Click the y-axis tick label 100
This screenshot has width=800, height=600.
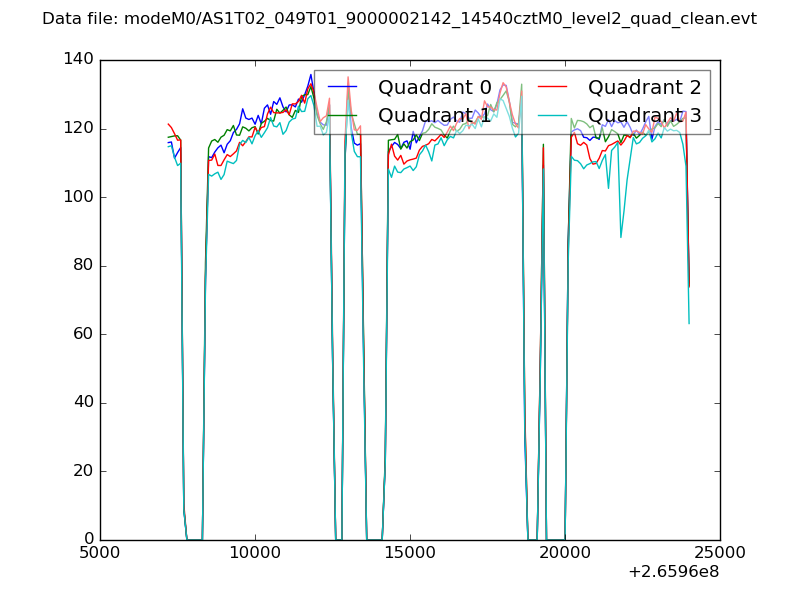[79, 197]
